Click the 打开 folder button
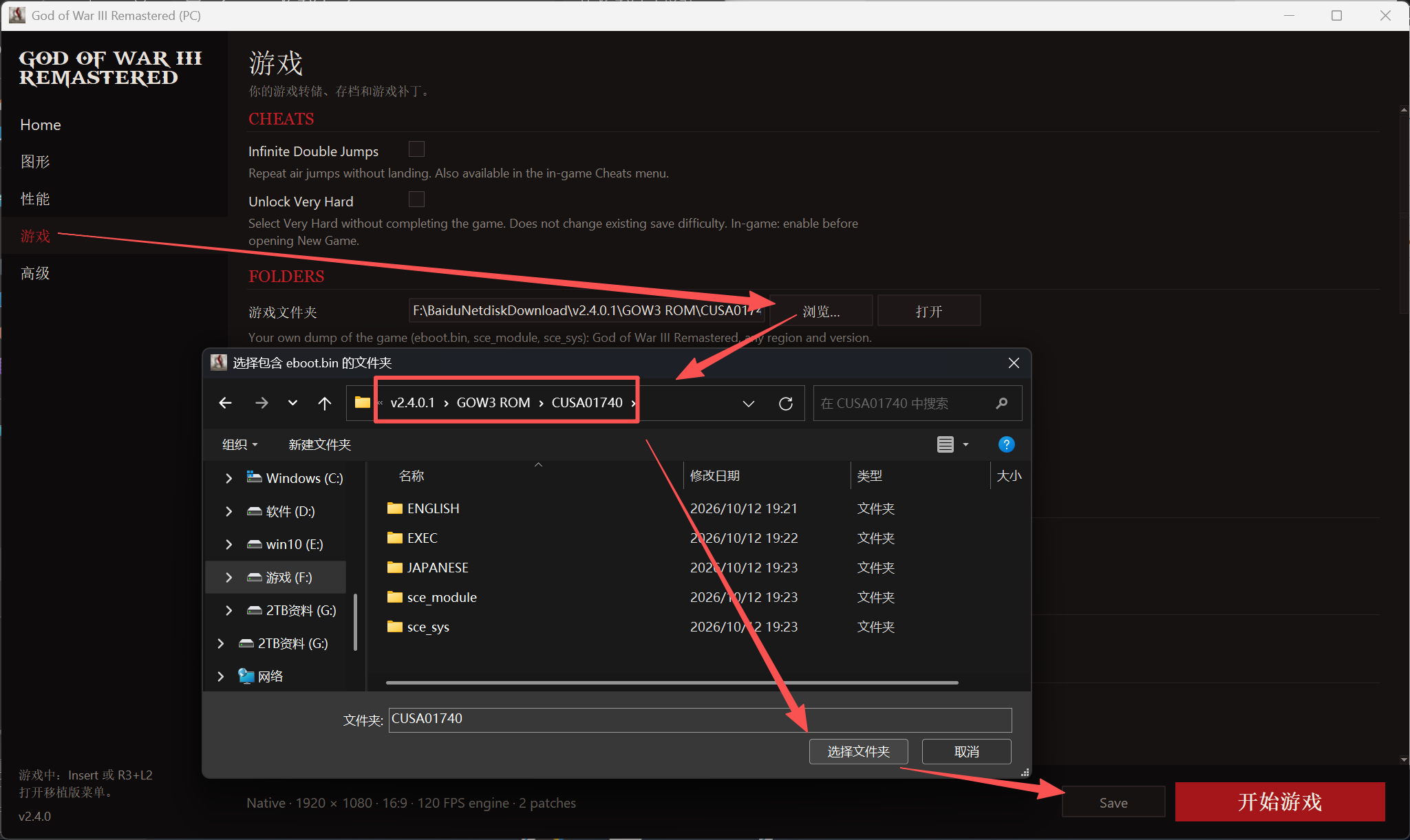 pyautogui.click(x=929, y=311)
